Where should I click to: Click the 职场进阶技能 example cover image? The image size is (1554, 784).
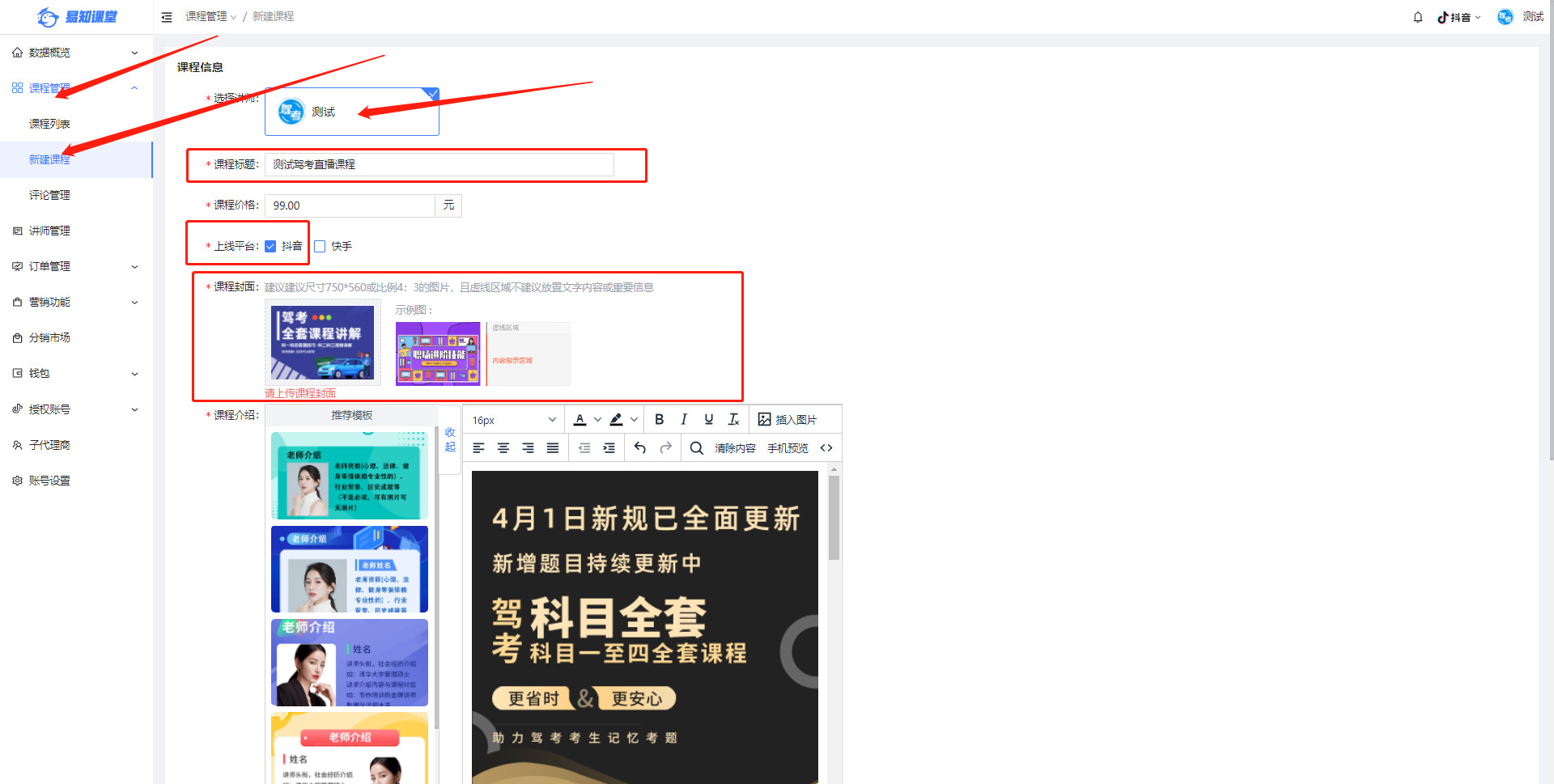click(438, 354)
